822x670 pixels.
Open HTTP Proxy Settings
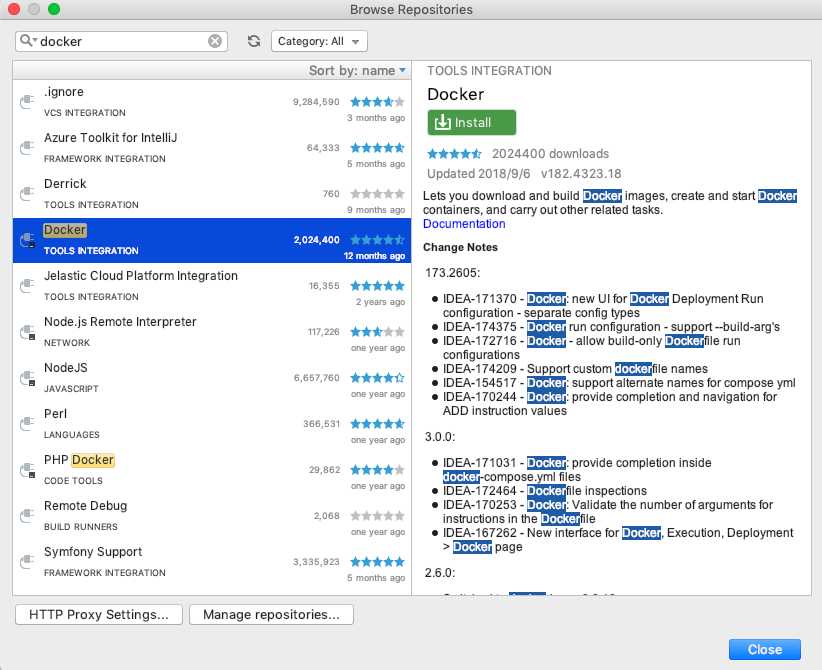click(99, 614)
